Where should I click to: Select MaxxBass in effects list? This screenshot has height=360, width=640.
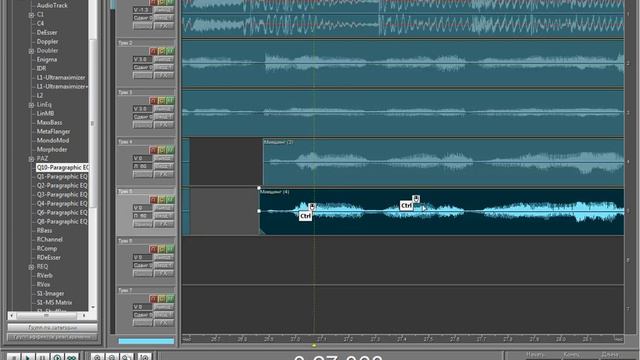click(49, 122)
